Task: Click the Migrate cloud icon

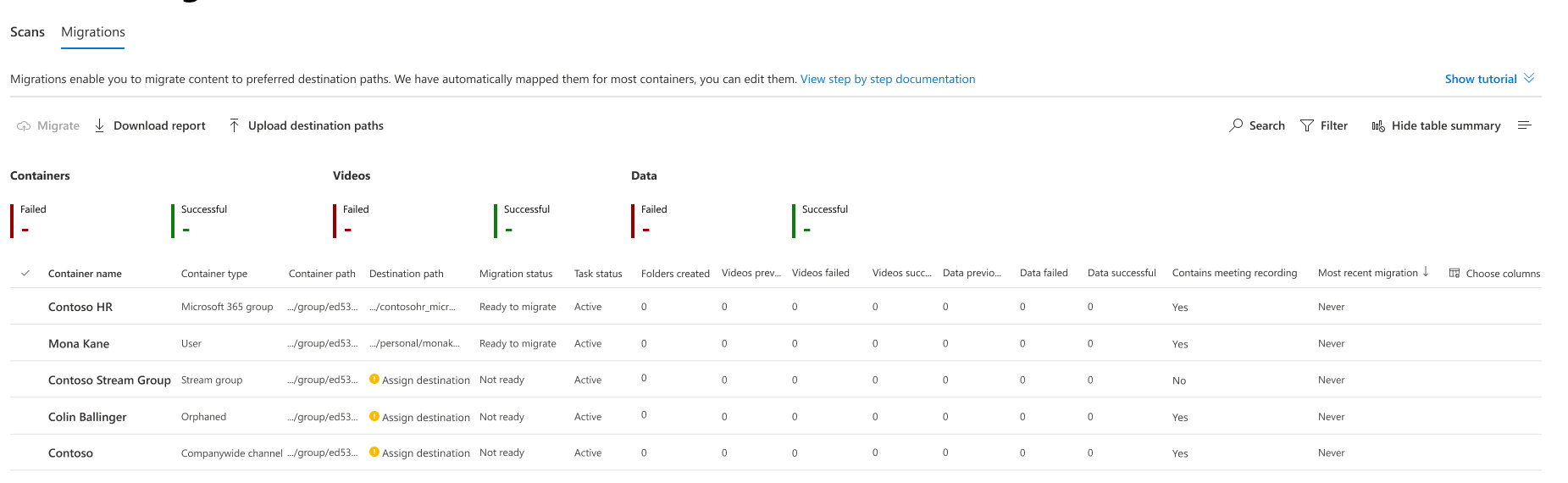Action: point(24,126)
